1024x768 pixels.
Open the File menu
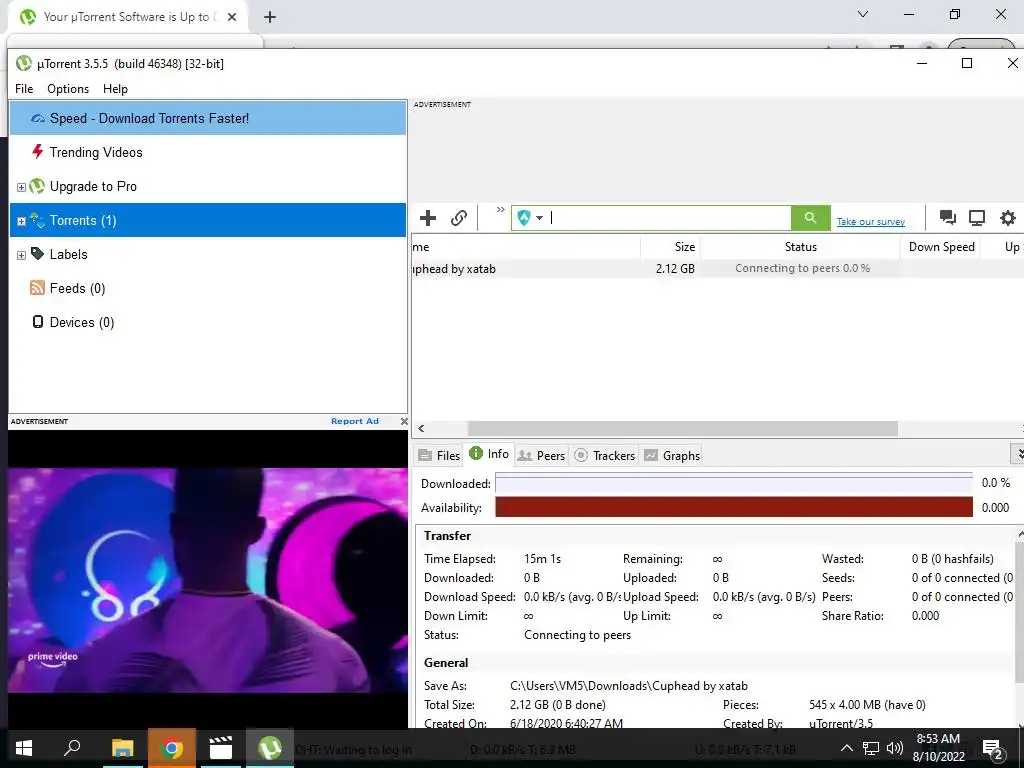pyautogui.click(x=24, y=89)
